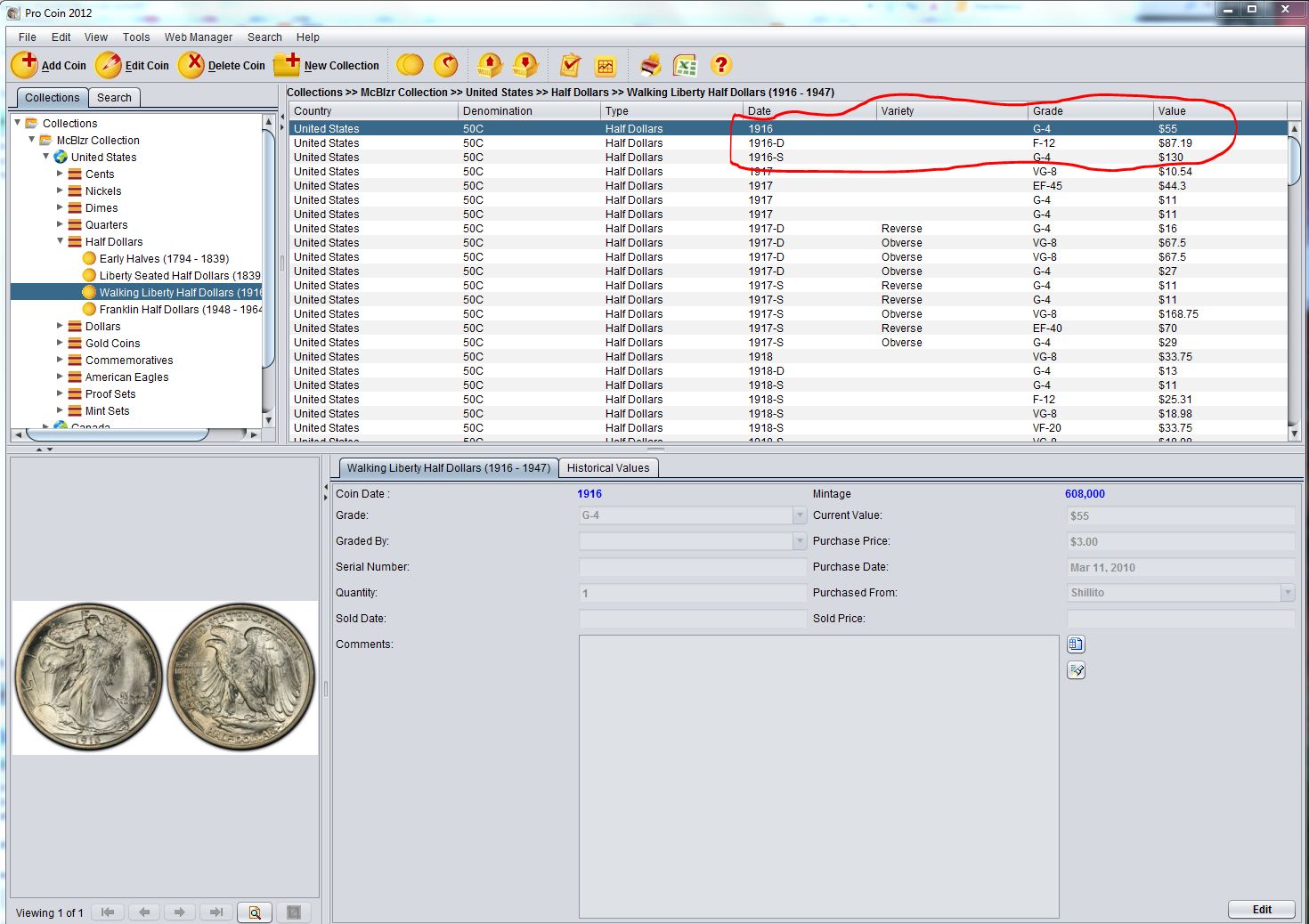Go to next coin image
The height and width of the screenshot is (924, 1309).
[x=179, y=912]
